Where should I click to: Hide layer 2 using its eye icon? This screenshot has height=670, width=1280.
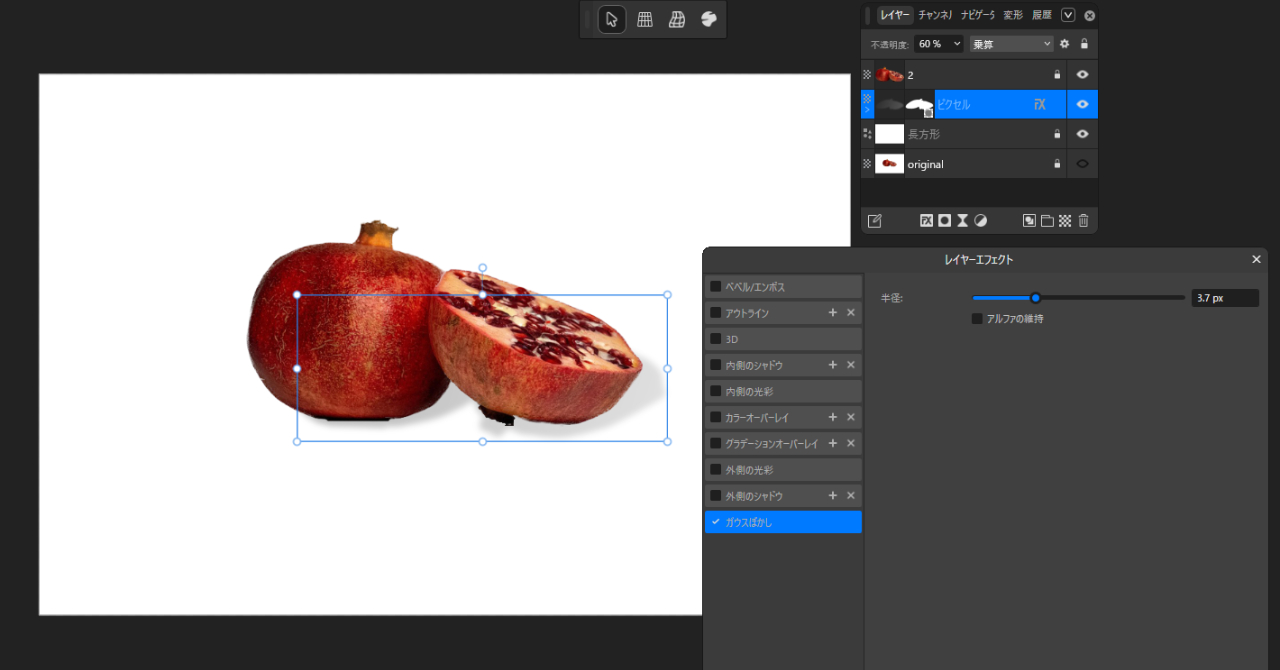tap(1082, 74)
